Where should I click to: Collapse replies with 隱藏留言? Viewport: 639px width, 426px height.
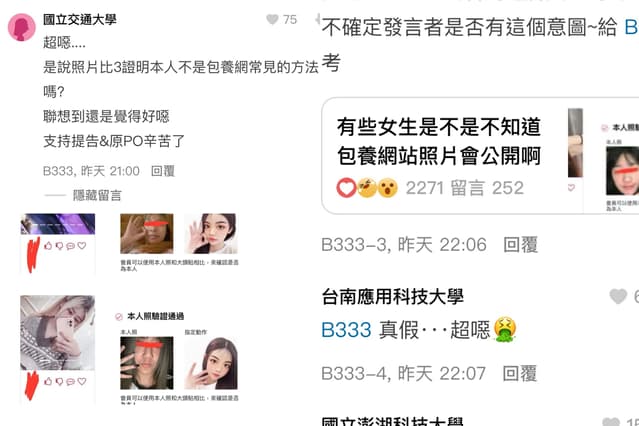click(97, 195)
